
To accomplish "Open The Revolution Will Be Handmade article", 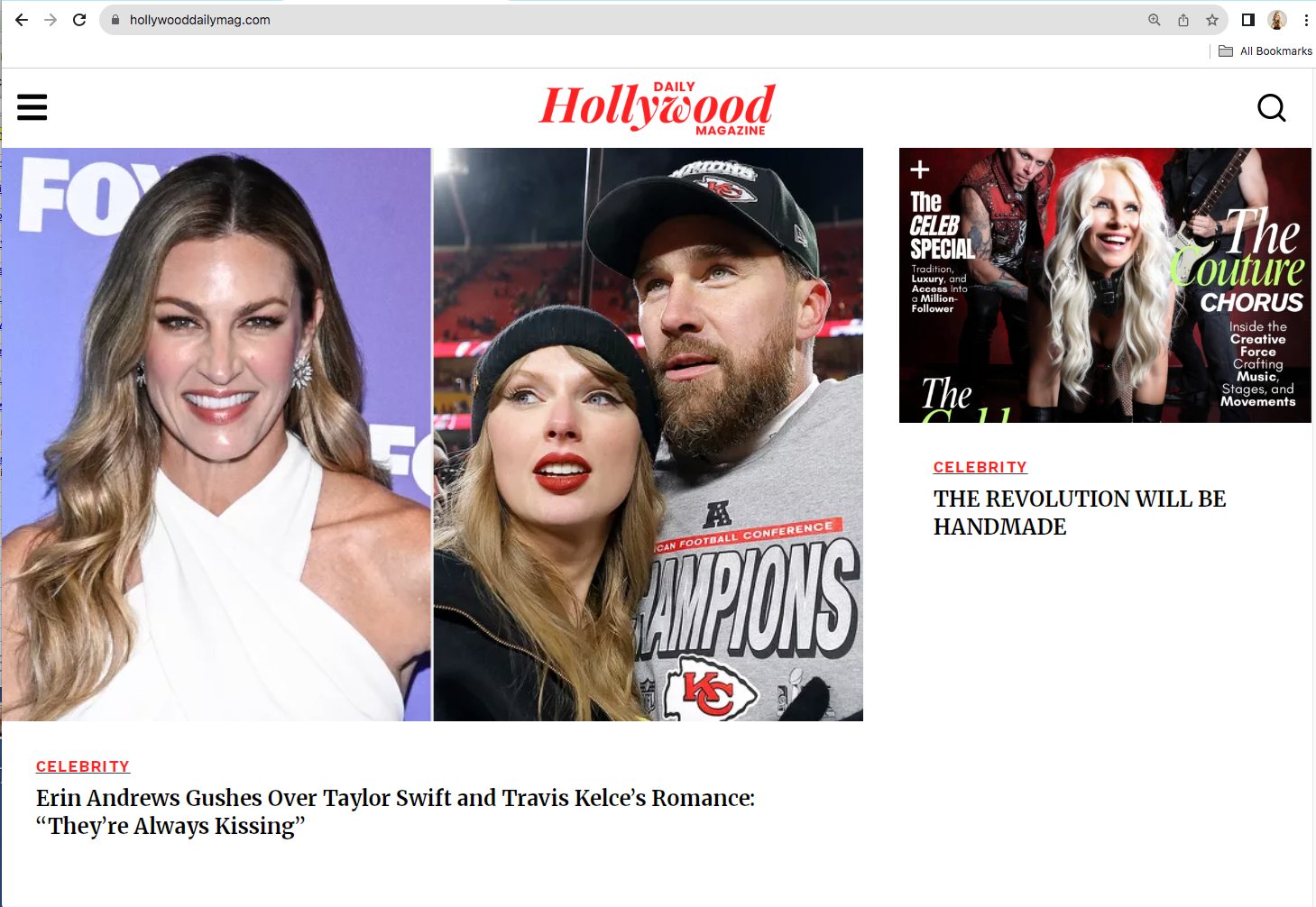I will (1080, 512).
